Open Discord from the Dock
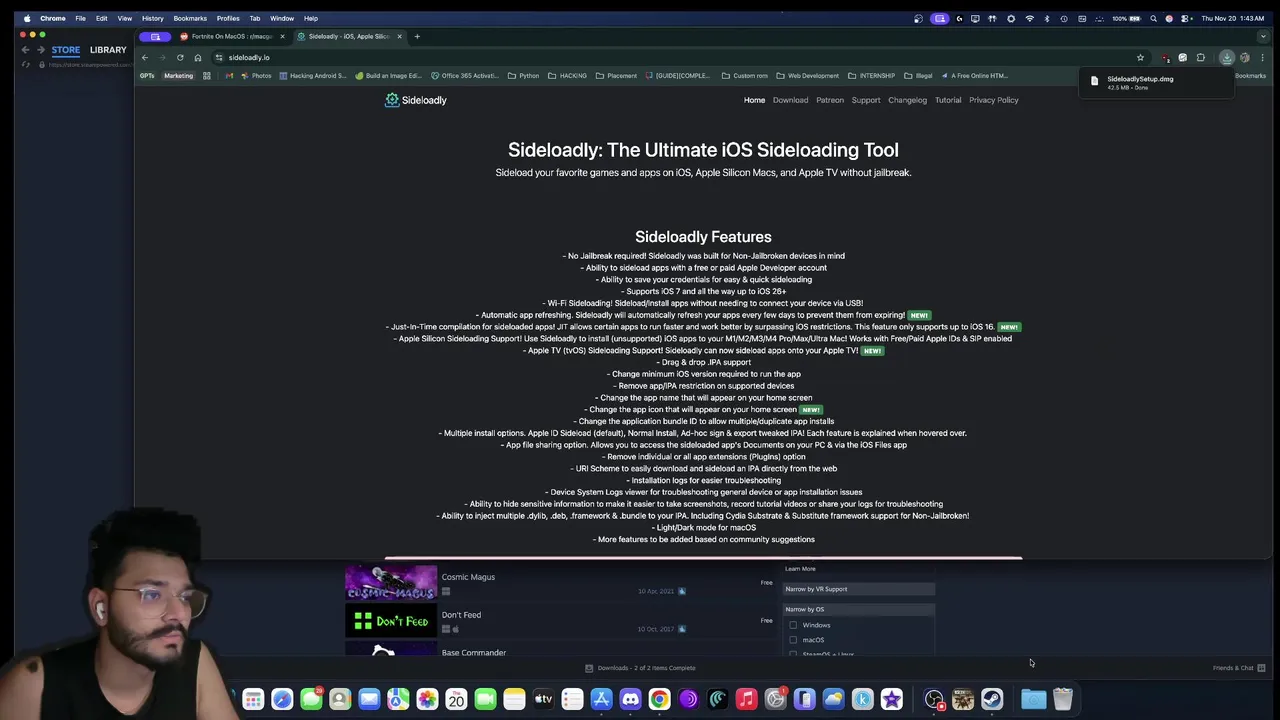1280x720 pixels. [630, 700]
